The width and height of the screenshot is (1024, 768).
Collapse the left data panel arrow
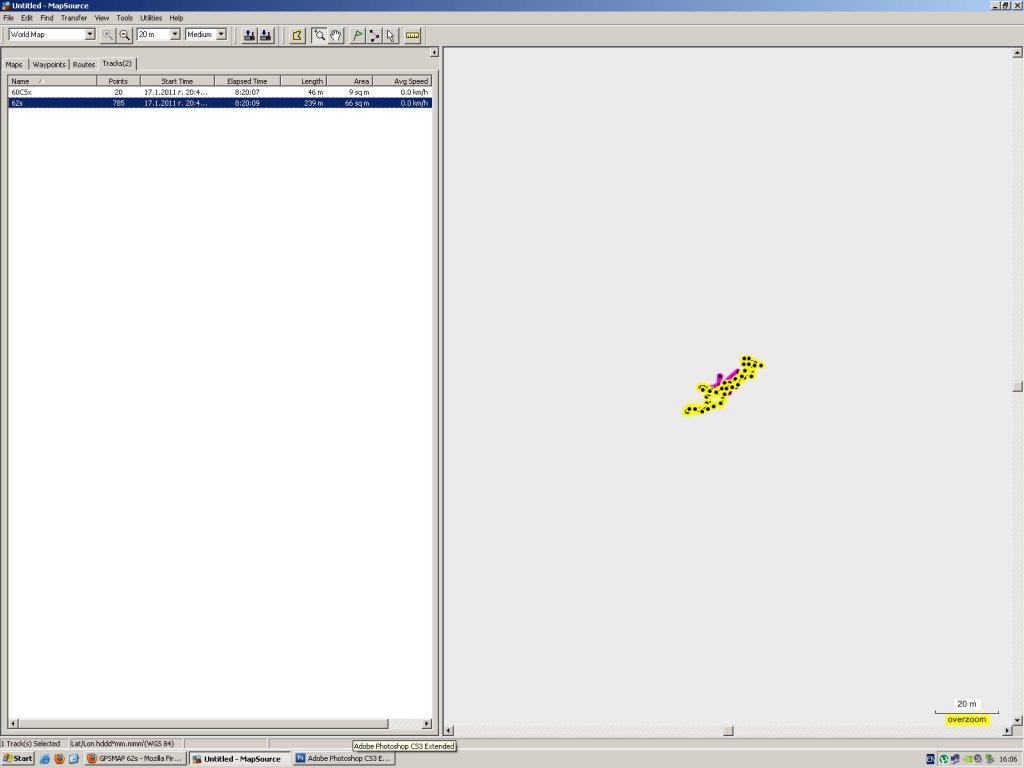click(x=434, y=52)
